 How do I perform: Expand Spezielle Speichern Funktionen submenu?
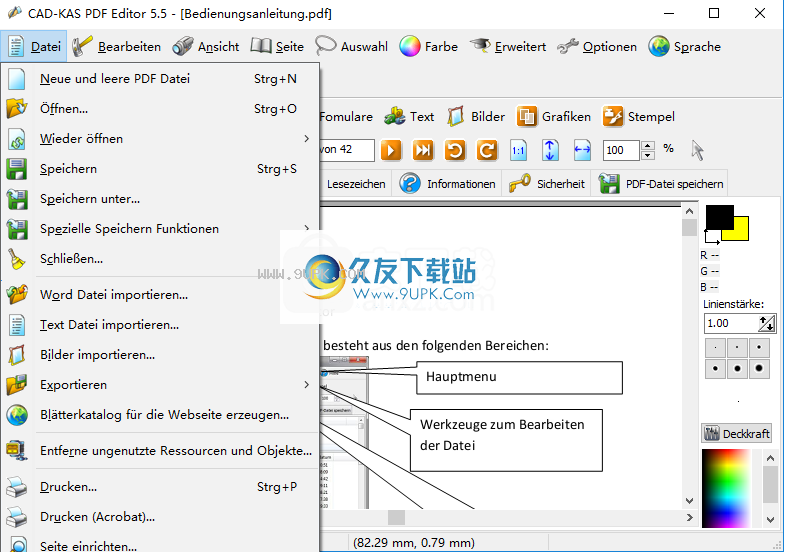(160, 229)
